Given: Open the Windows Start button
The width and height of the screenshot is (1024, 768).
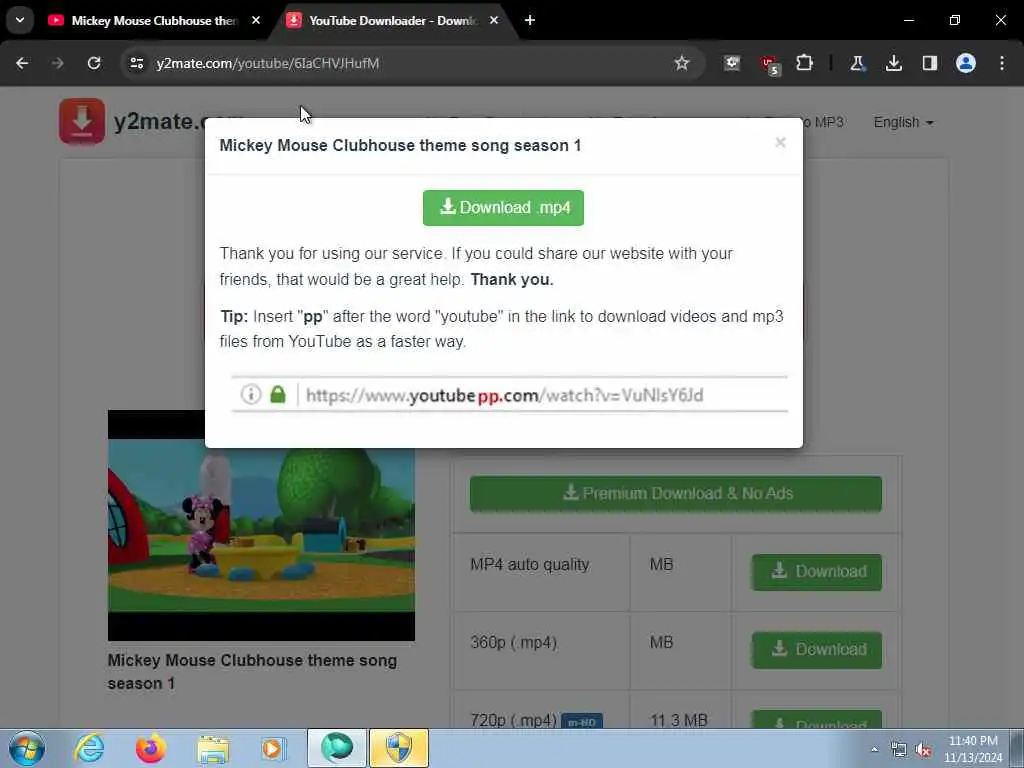Looking at the screenshot, I should tap(27, 748).
